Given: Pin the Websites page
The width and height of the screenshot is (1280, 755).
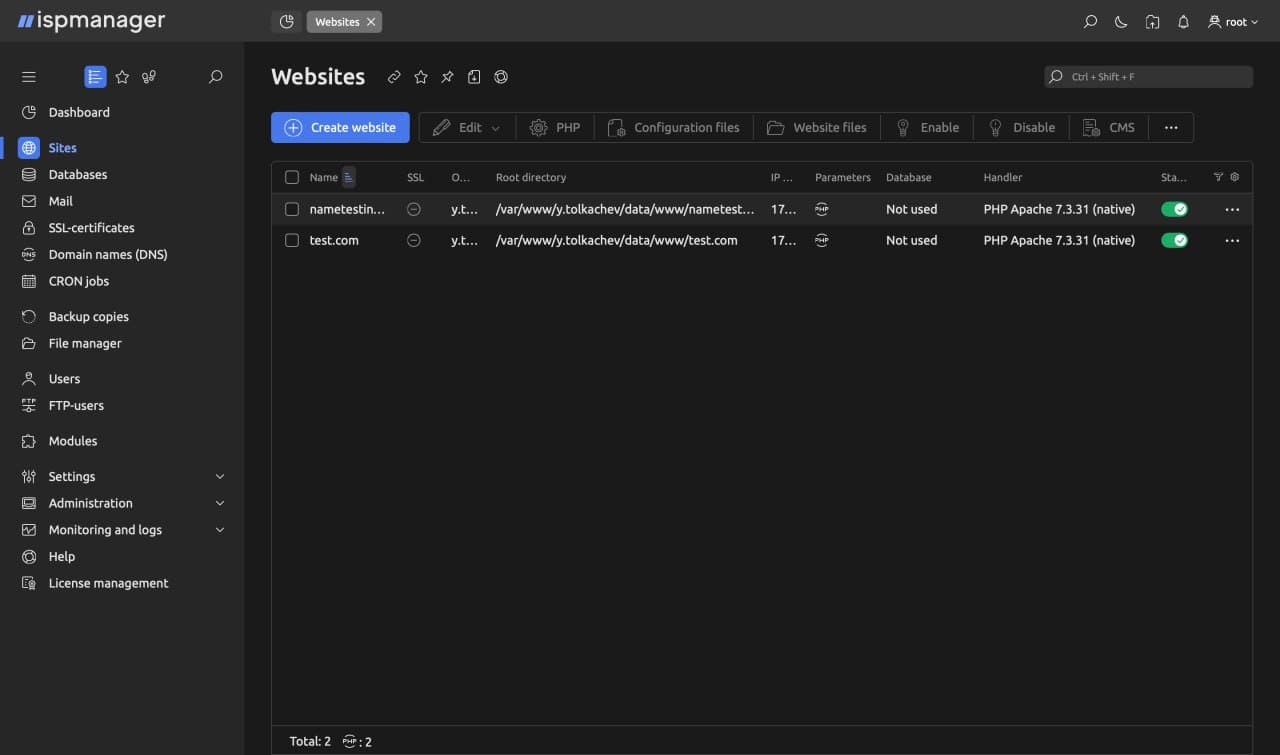Looking at the screenshot, I should pyautogui.click(x=447, y=77).
